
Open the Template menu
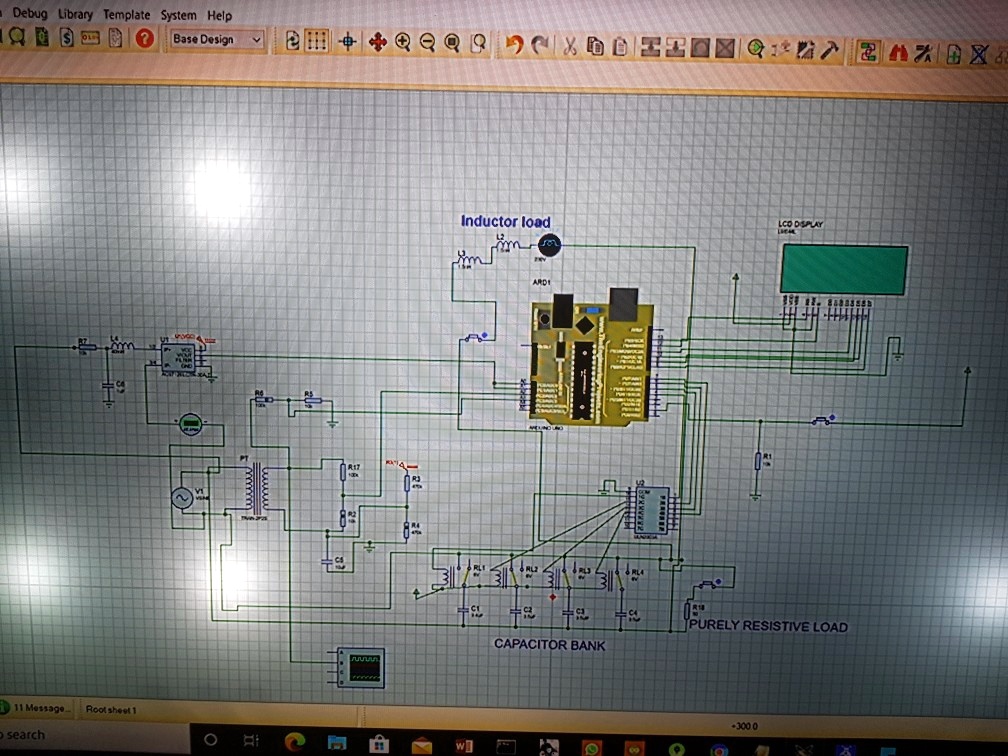pyautogui.click(x=127, y=15)
